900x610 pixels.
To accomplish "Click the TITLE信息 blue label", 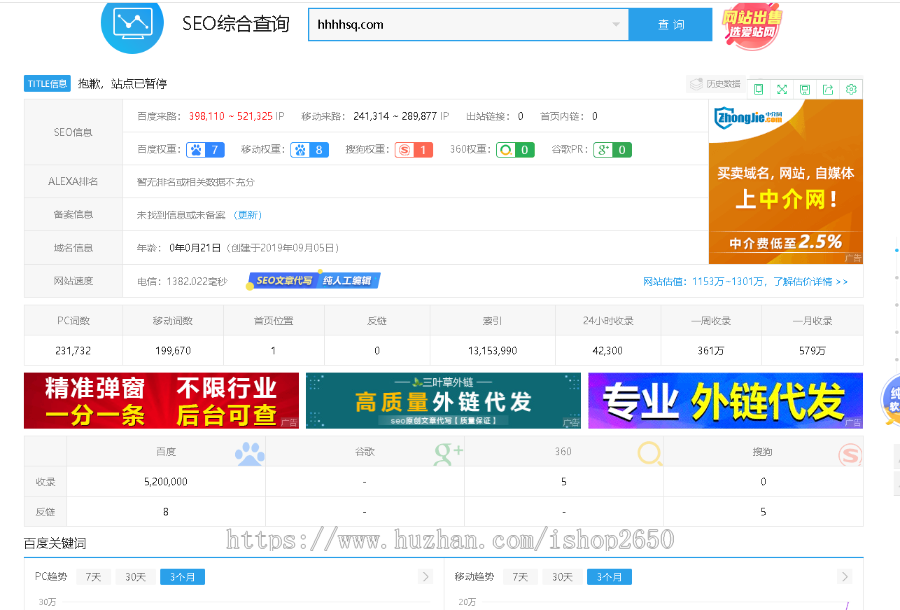I will tap(47, 84).
